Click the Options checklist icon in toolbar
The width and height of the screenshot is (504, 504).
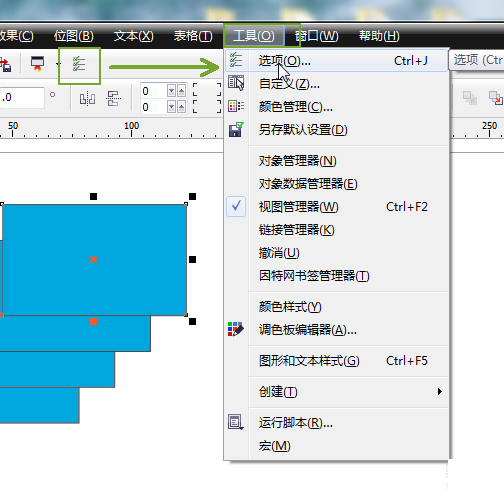click(79, 64)
